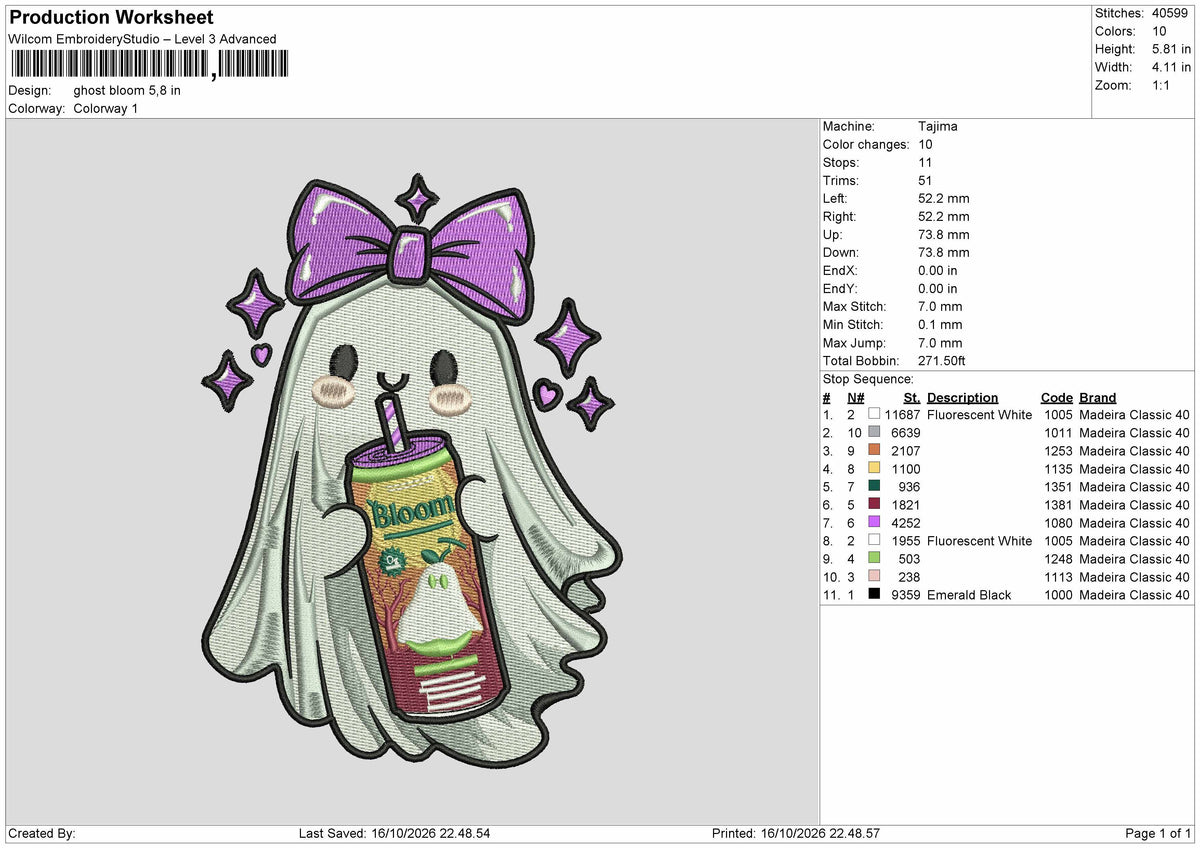The width and height of the screenshot is (1200, 848).
Task: Click the gray color swatch in stop 2
Action: pyautogui.click(x=874, y=432)
